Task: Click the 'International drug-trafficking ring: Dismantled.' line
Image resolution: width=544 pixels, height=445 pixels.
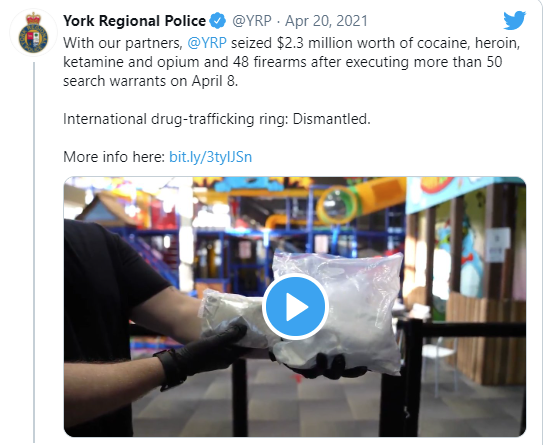Action: click(x=217, y=119)
